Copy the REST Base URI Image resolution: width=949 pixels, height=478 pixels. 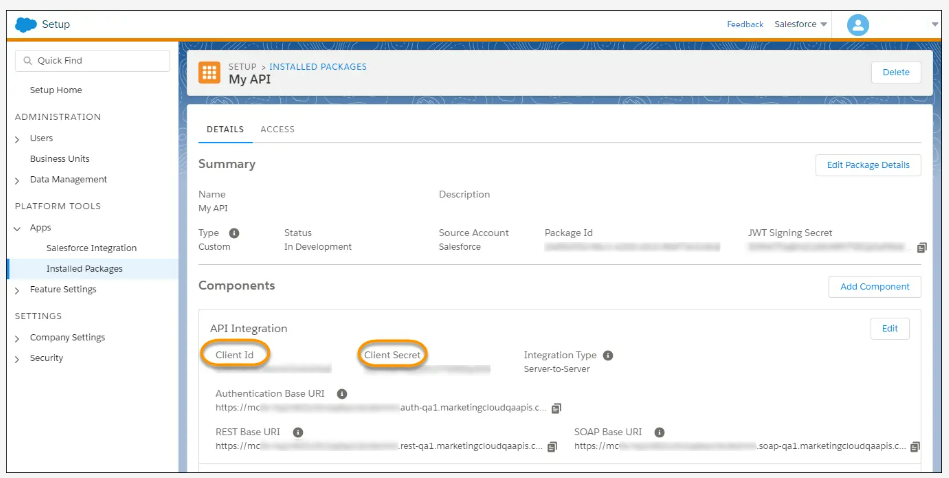point(552,447)
